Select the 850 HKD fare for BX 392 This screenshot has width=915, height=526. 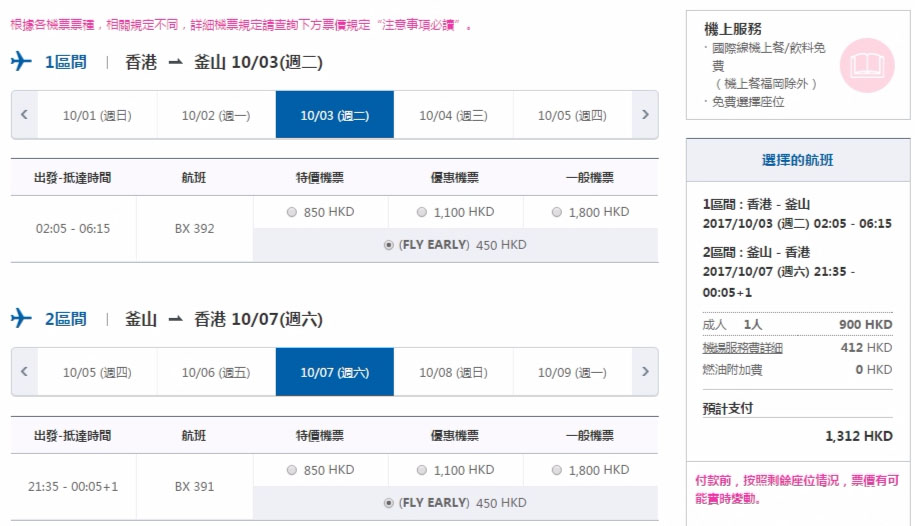(x=292, y=213)
